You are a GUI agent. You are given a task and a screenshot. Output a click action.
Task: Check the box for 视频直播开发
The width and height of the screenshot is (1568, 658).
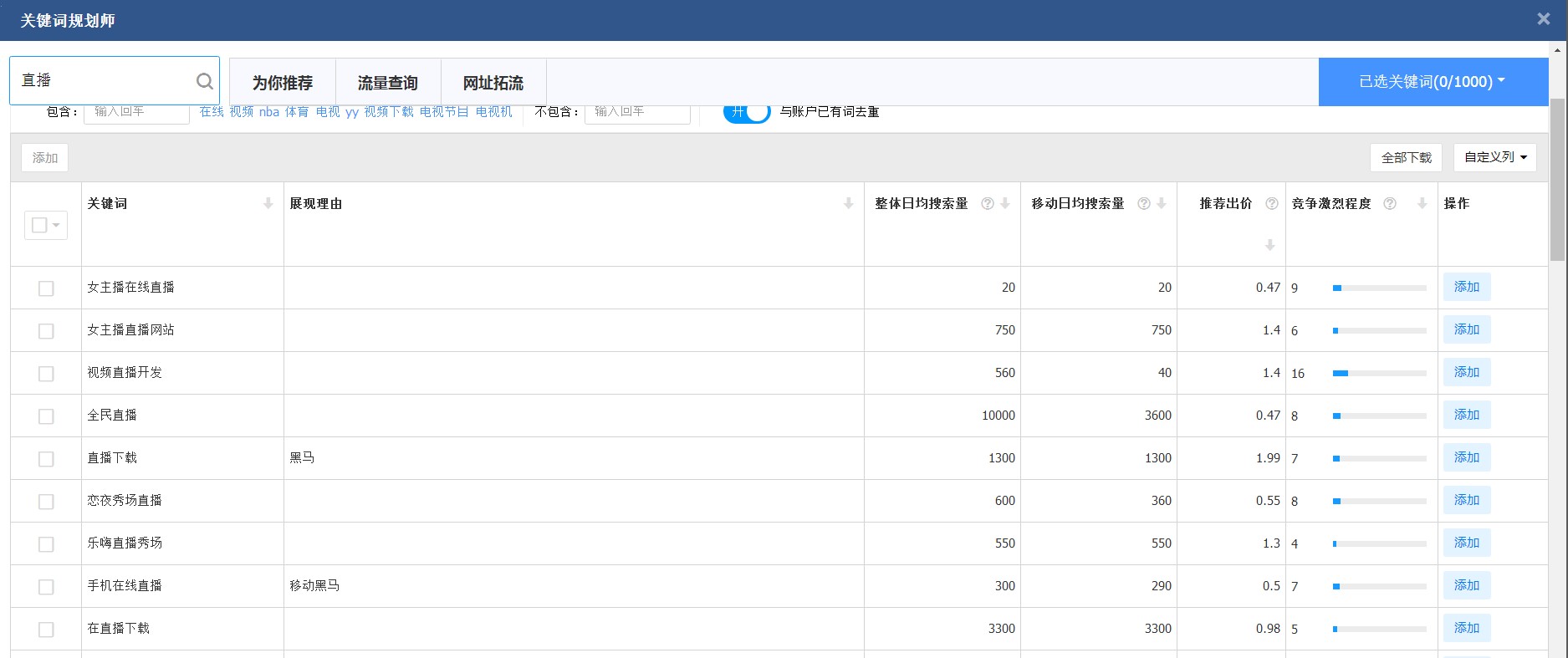pos(46,374)
